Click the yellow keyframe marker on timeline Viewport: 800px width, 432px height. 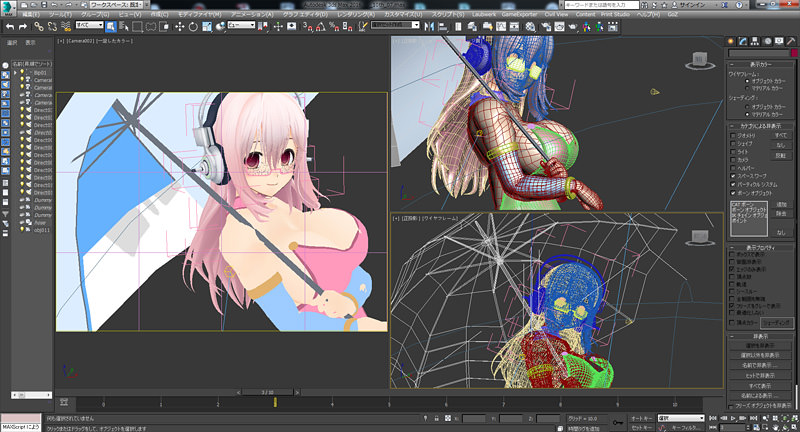click(275, 403)
